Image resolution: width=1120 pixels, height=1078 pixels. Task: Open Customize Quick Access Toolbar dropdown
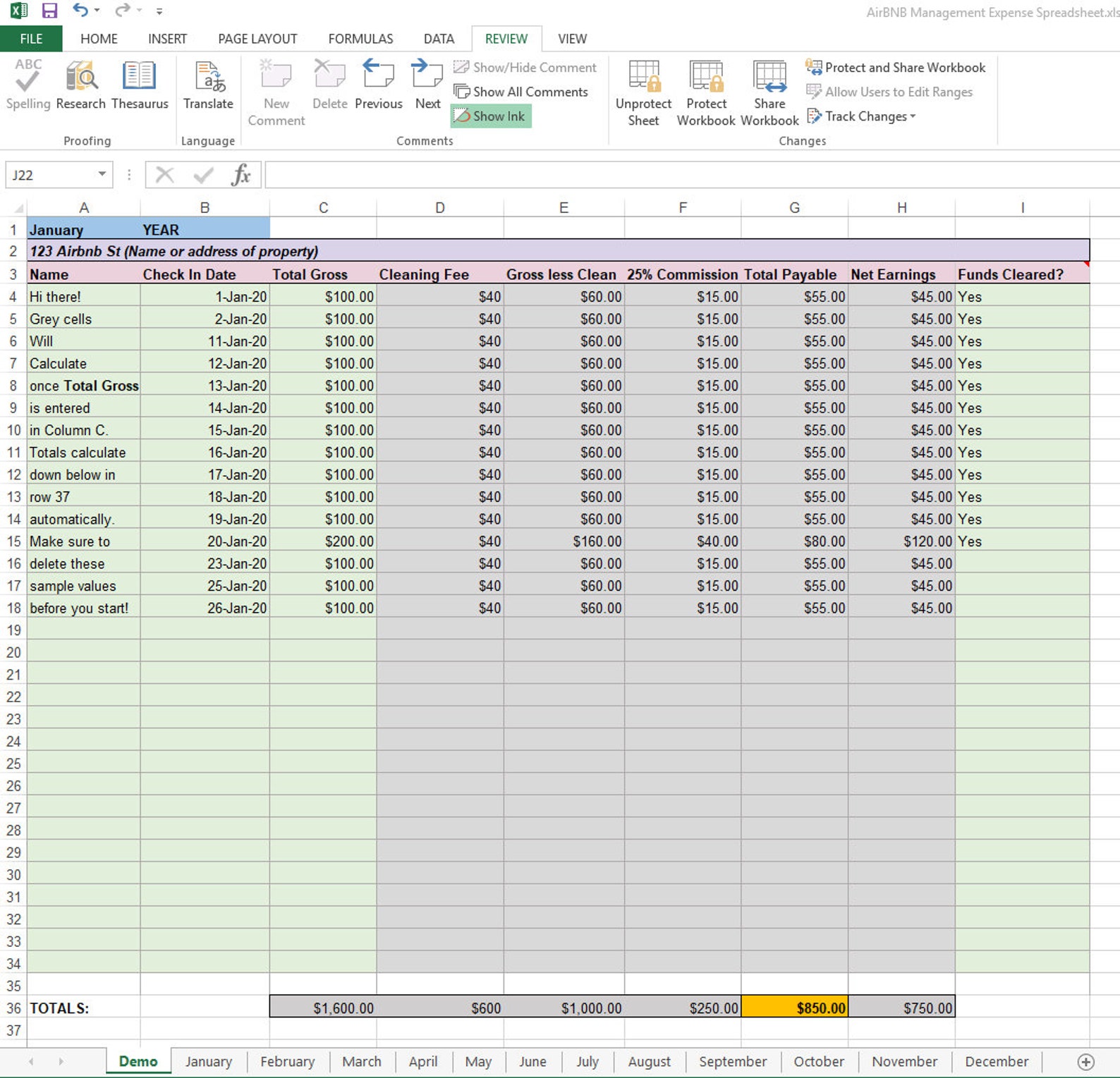[159, 11]
